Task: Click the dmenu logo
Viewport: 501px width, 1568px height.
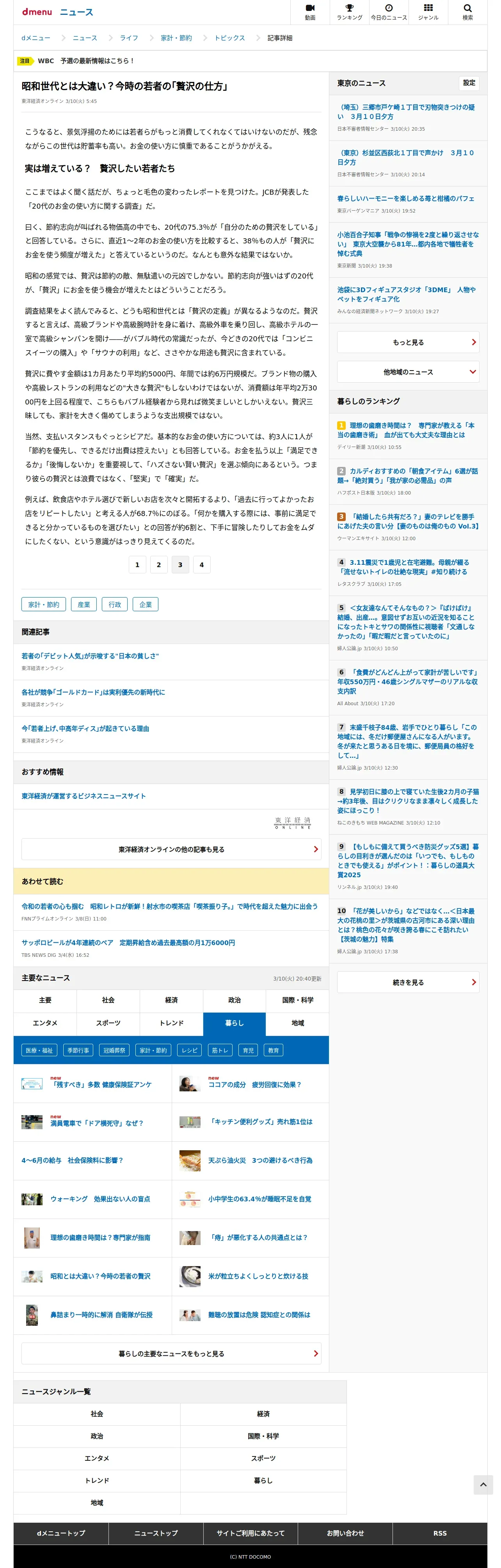Action: 37,12
